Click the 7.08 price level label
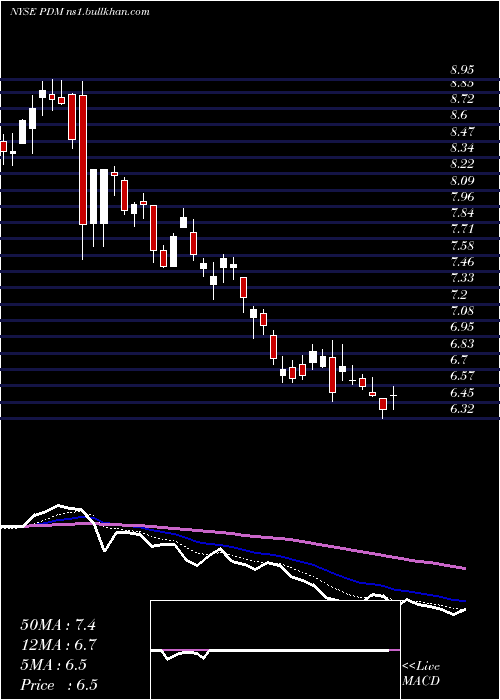The height and width of the screenshot is (700, 500). [462, 311]
